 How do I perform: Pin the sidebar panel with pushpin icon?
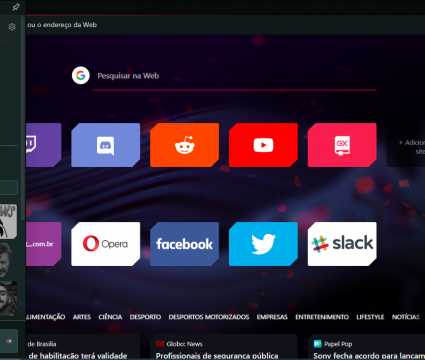point(16,7)
